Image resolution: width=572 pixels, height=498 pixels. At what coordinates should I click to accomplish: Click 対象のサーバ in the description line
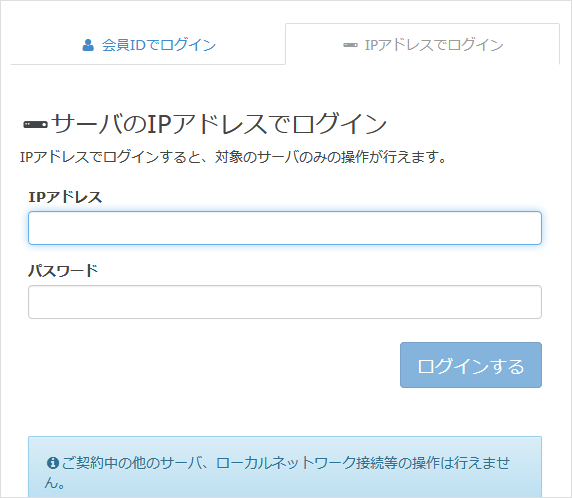[257, 157]
